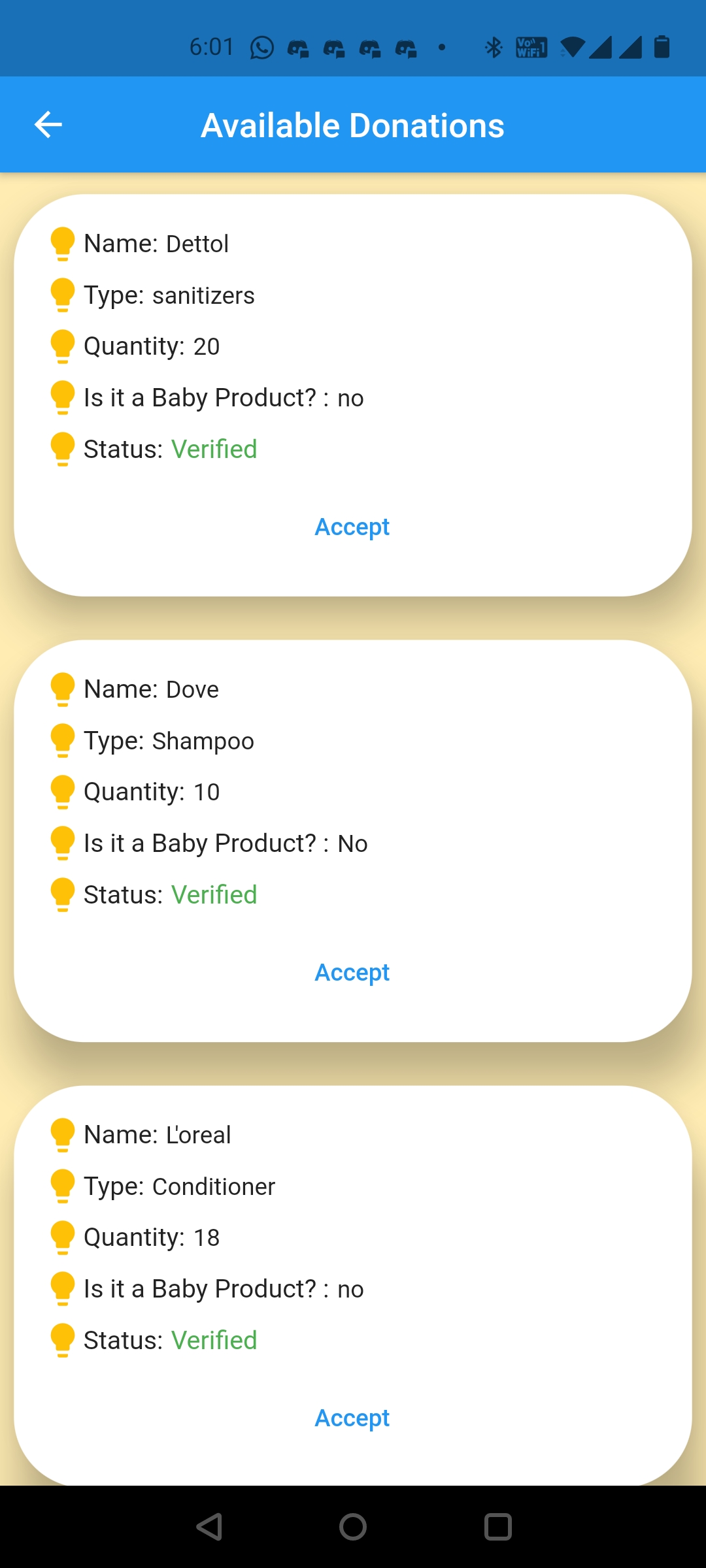Image resolution: width=706 pixels, height=1568 pixels.
Task: Tap the Bluetooth icon in status bar
Action: pyautogui.click(x=494, y=47)
